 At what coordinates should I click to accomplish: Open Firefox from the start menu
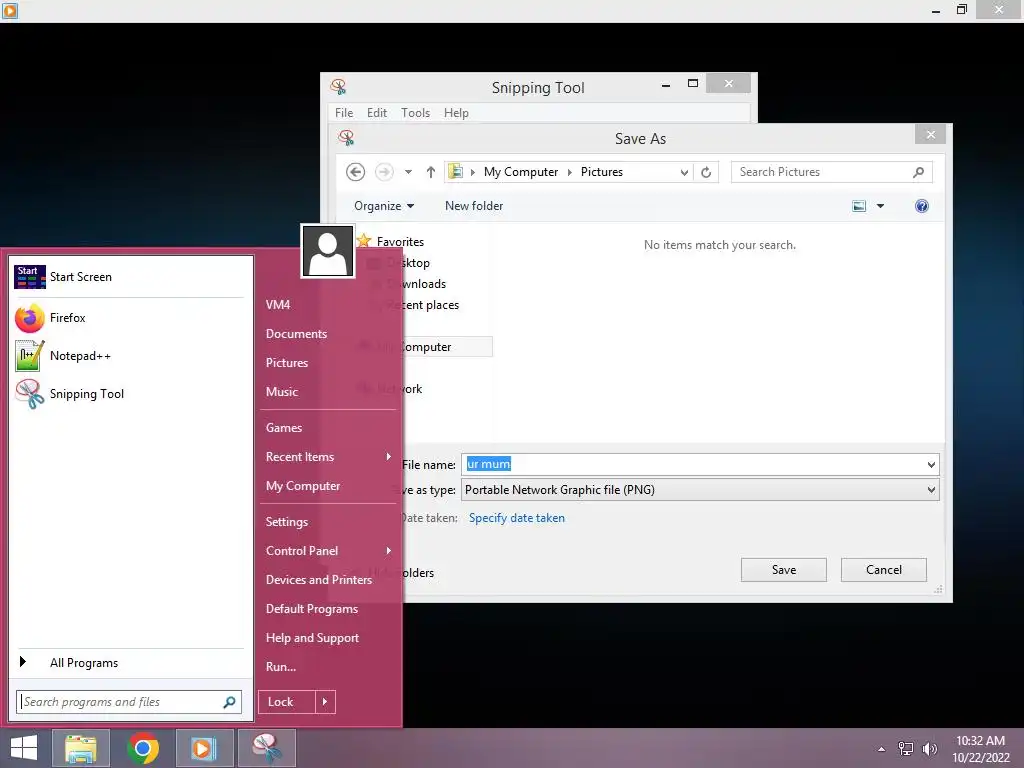129,318
